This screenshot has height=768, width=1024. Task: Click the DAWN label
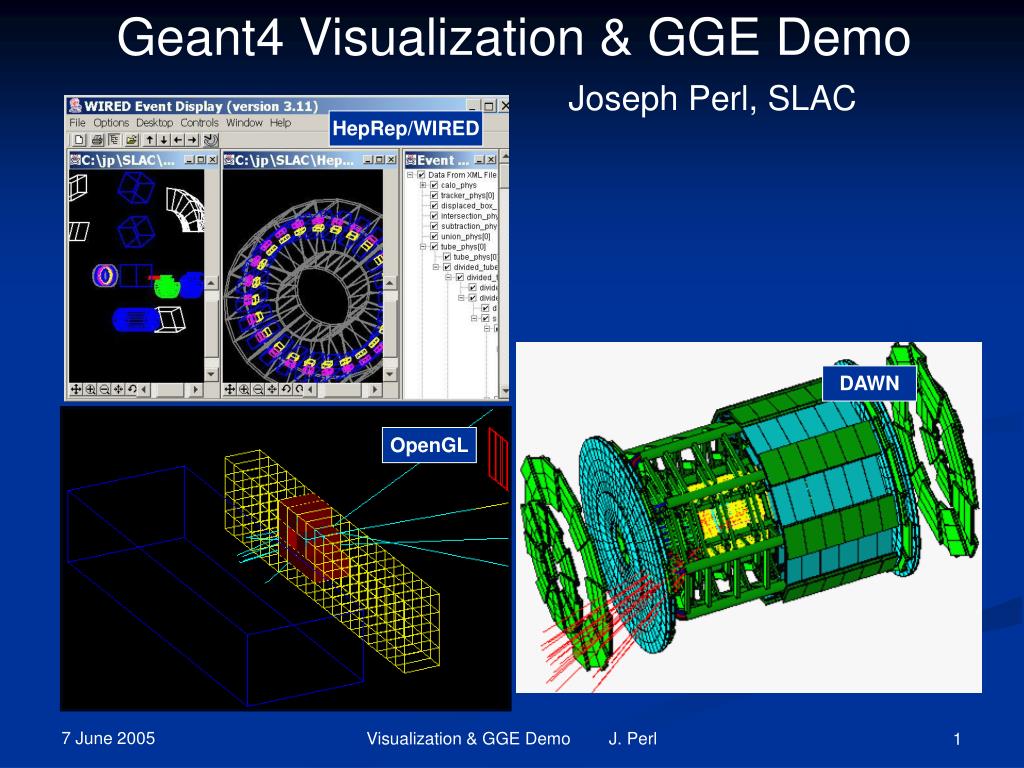pos(869,383)
